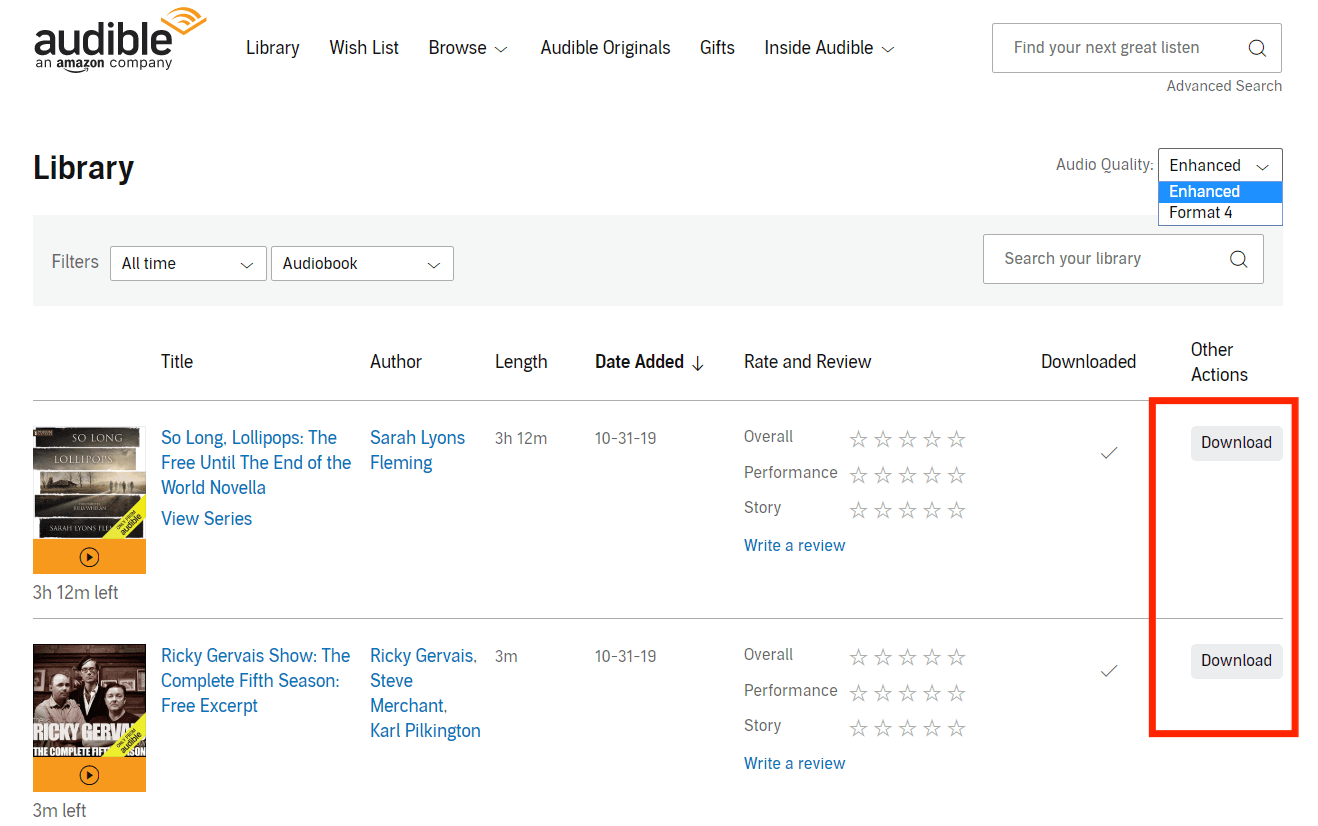The image size is (1318, 826).
Task: Open Wish List in the navigation
Action: pyautogui.click(x=364, y=48)
